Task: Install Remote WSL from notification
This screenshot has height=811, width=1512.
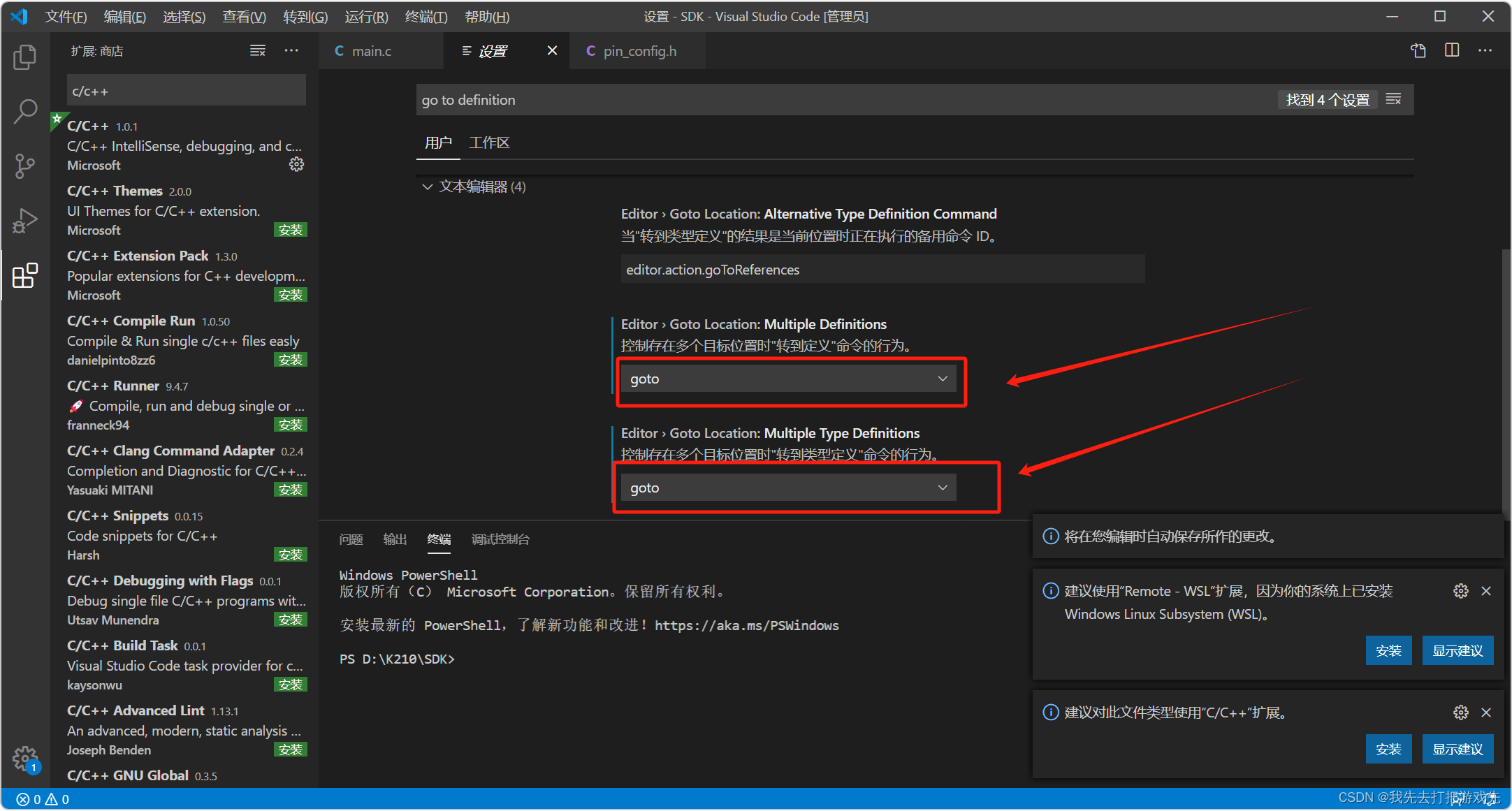Action: 1388,650
